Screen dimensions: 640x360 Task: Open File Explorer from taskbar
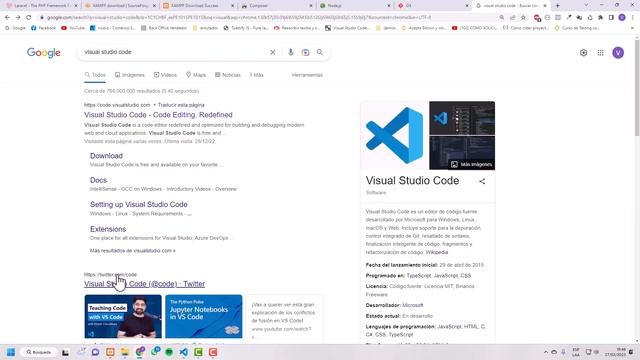pyautogui.click(x=125, y=352)
